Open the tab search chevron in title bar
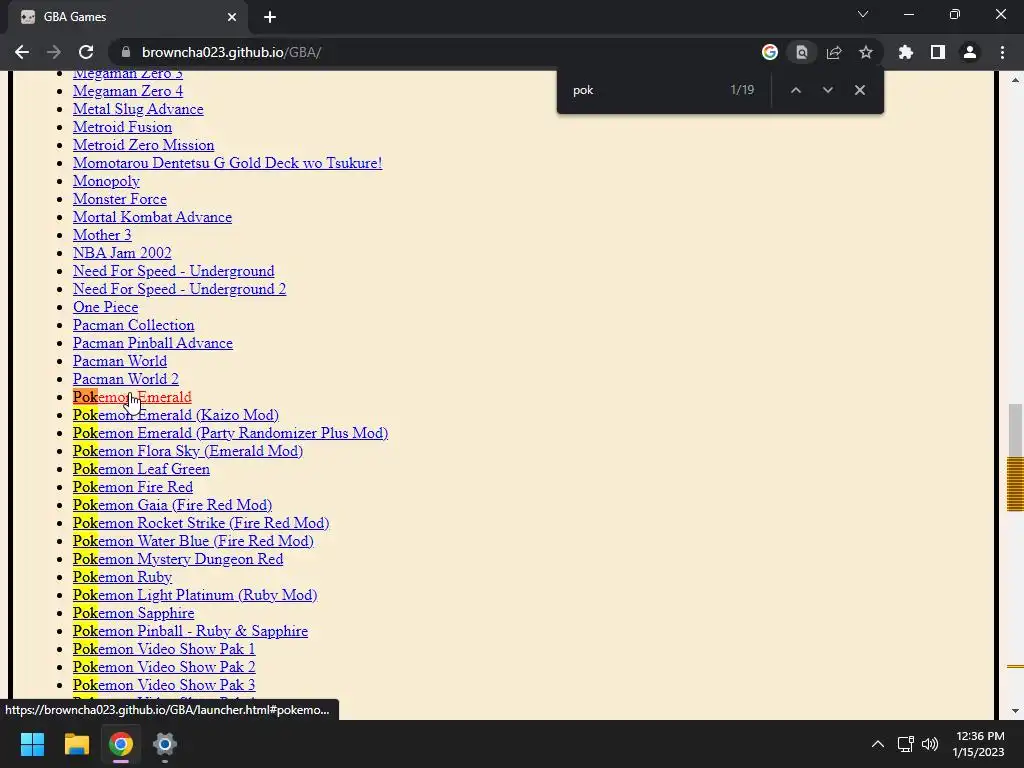 click(863, 14)
